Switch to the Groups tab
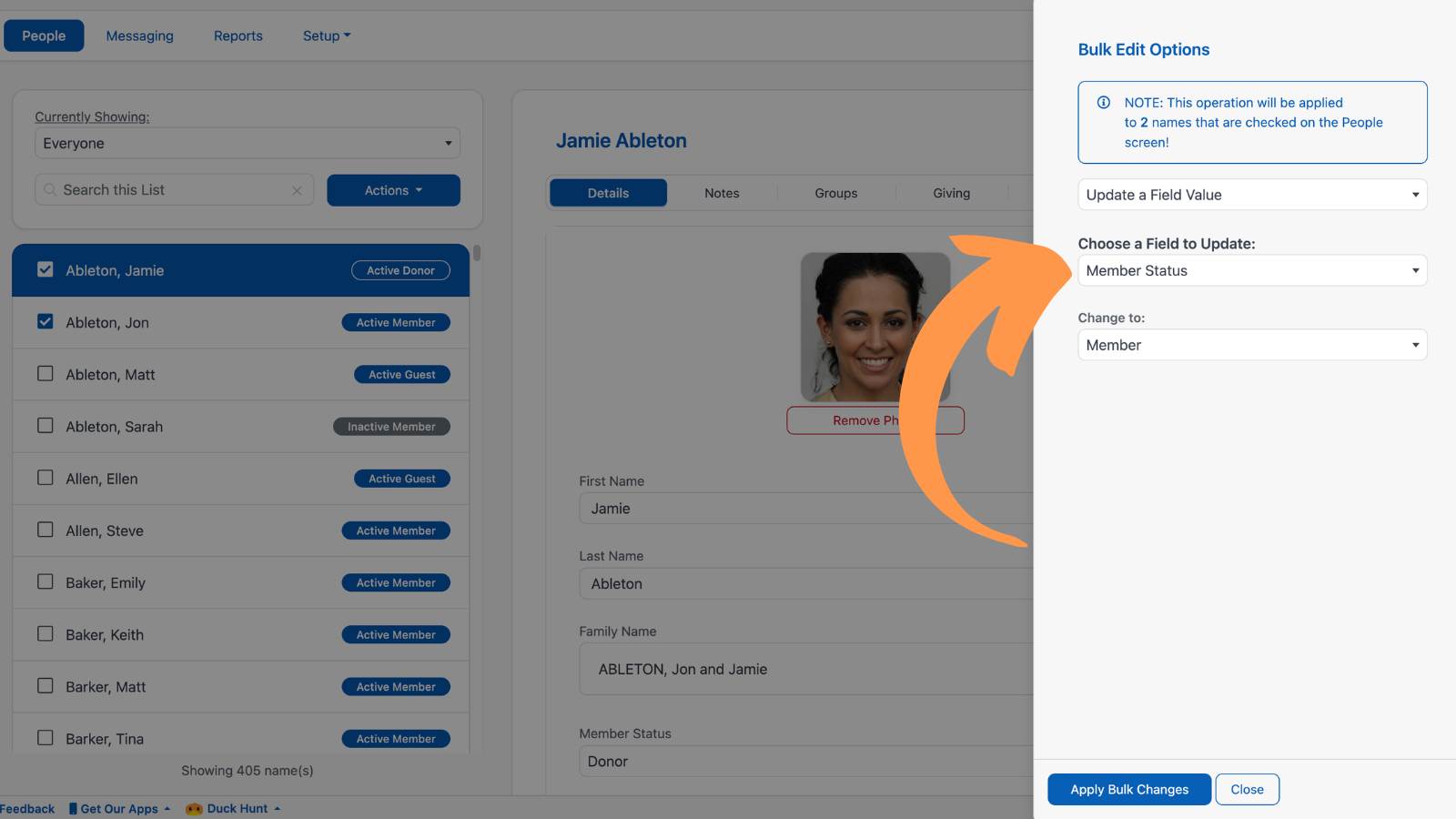This screenshot has width=1456, height=819. pyautogui.click(x=836, y=193)
